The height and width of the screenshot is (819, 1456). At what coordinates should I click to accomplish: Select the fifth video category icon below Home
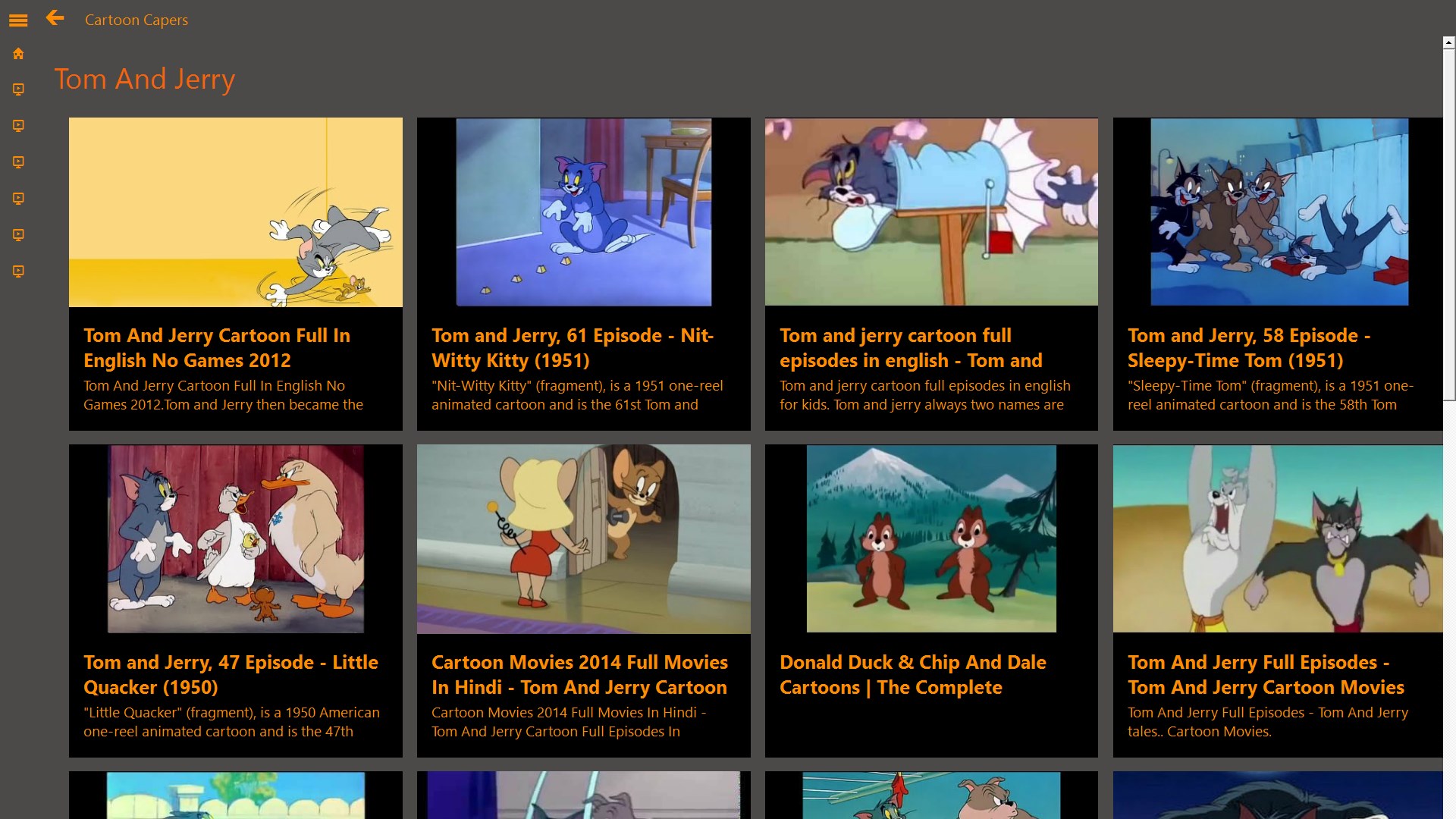18,235
